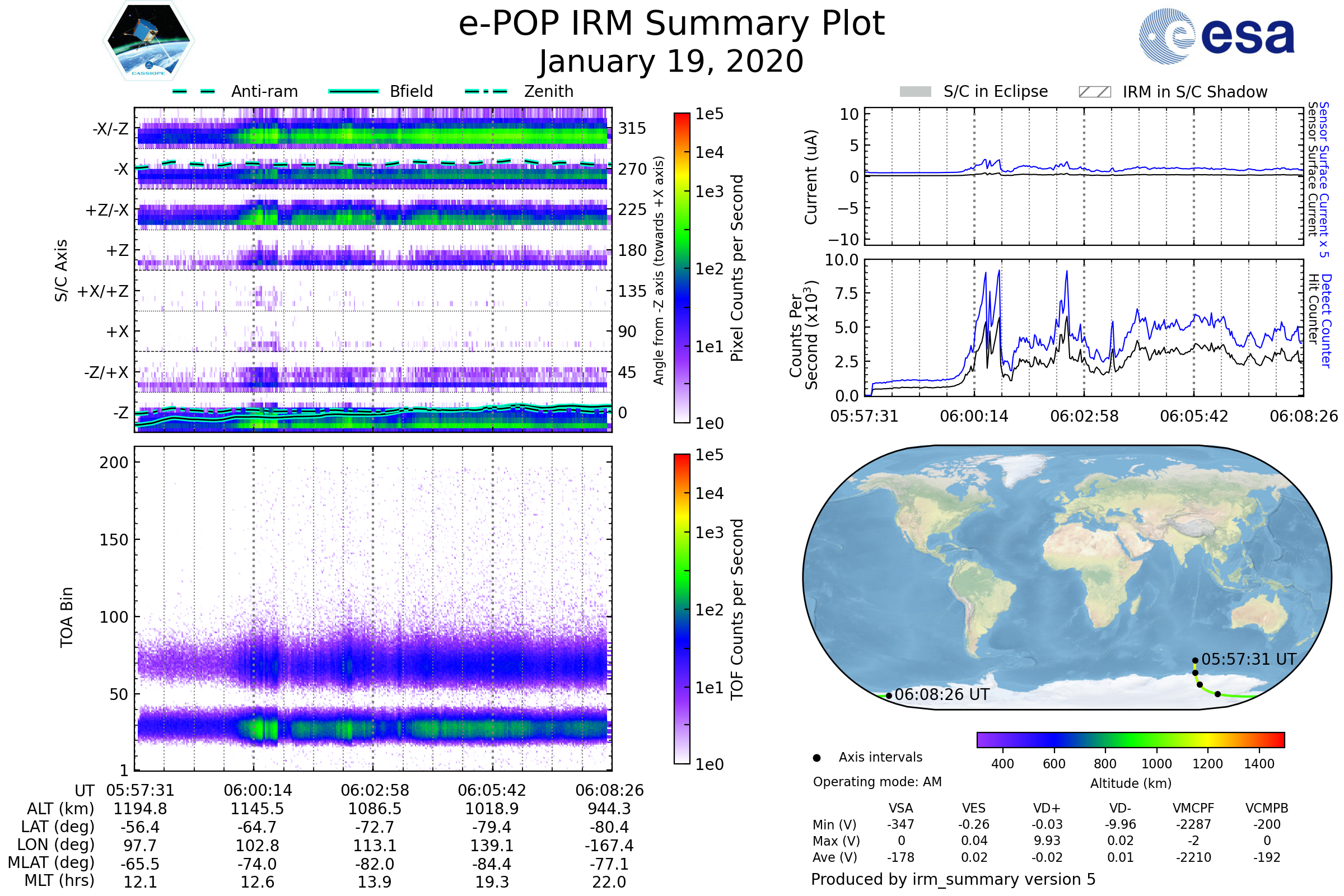Click the IRM in S/C Shadow hatched patch
Viewport: 1344px width, 896px height.
point(1094,92)
